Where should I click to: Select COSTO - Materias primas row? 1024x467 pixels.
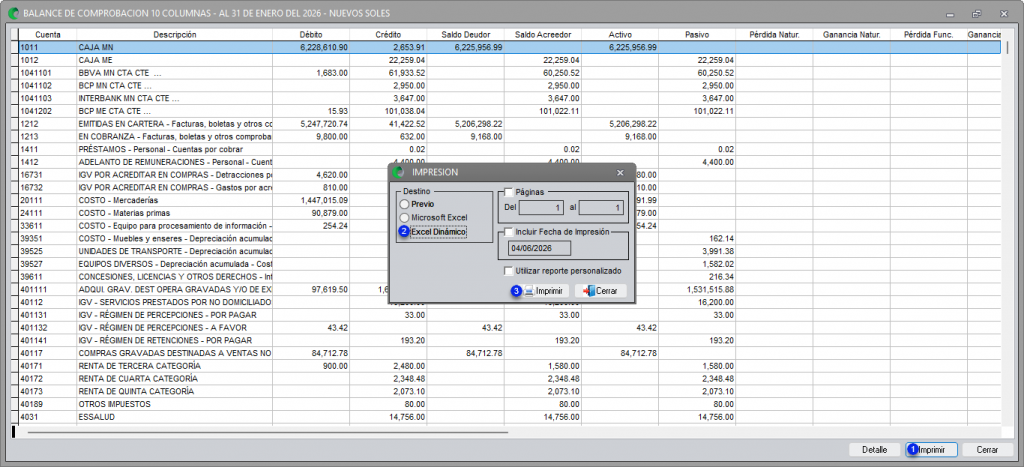pos(509,213)
